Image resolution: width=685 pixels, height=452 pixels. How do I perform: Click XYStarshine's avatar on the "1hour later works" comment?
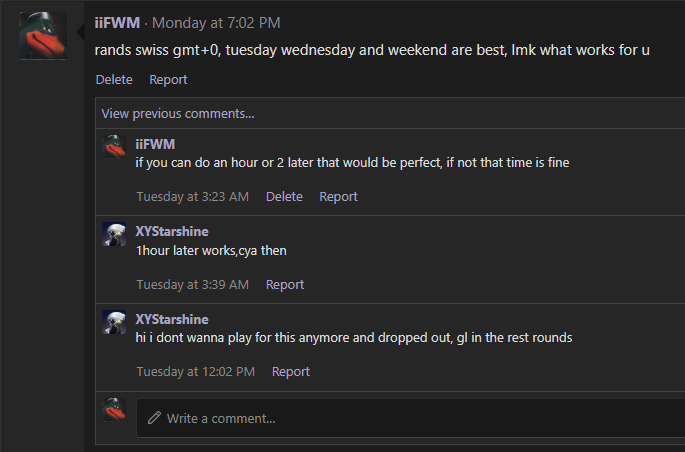[114, 233]
